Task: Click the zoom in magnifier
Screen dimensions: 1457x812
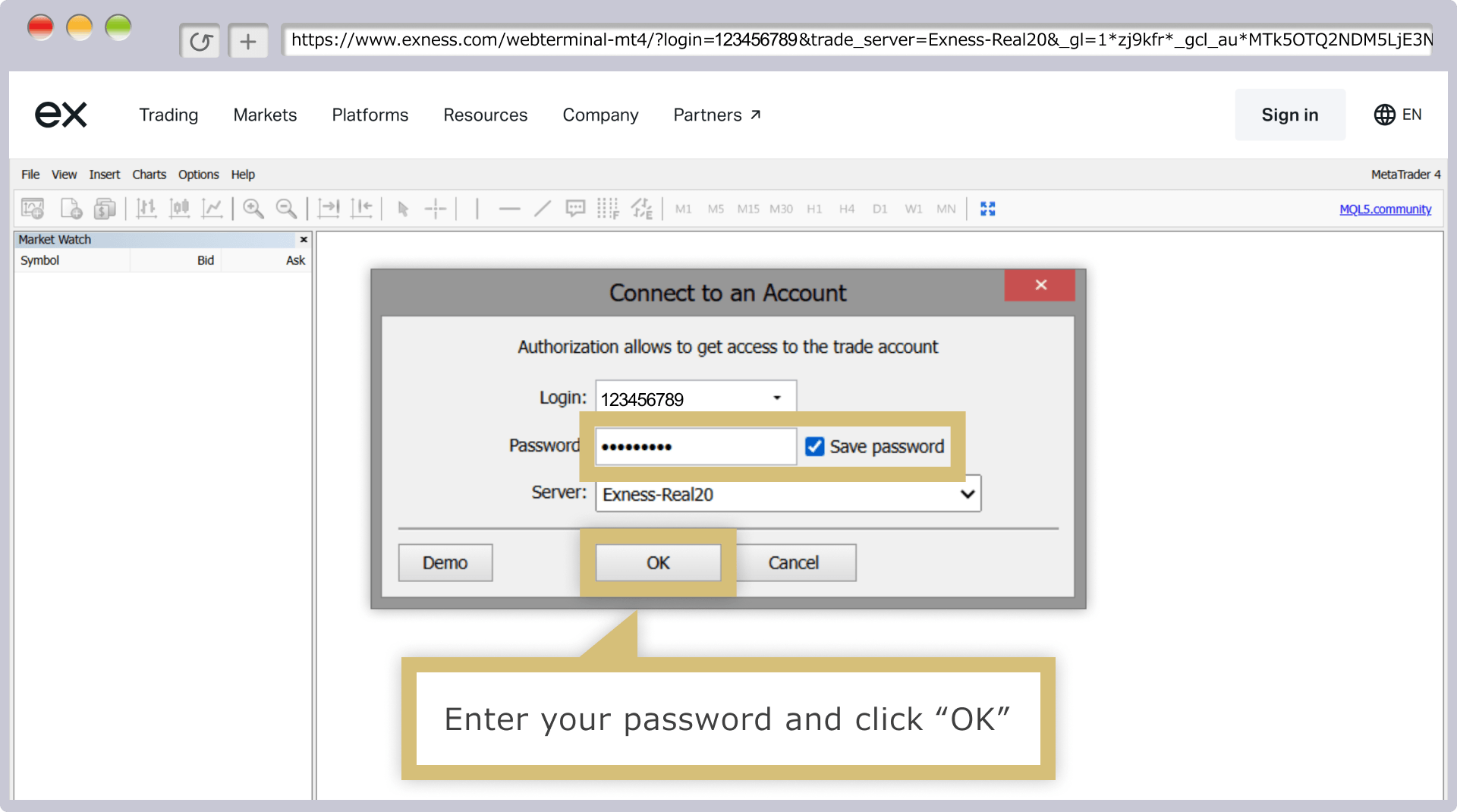Action: pos(253,209)
